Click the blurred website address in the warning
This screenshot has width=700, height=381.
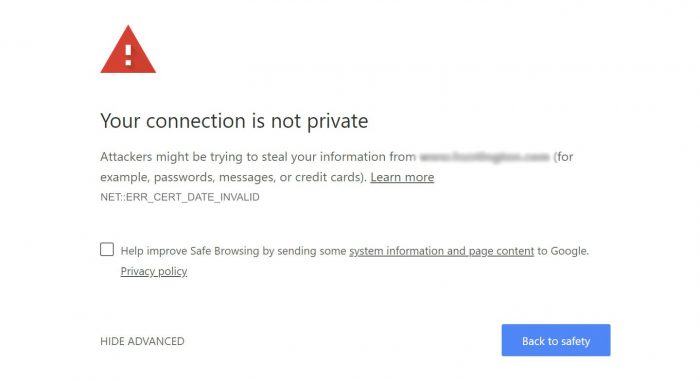coord(485,157)
